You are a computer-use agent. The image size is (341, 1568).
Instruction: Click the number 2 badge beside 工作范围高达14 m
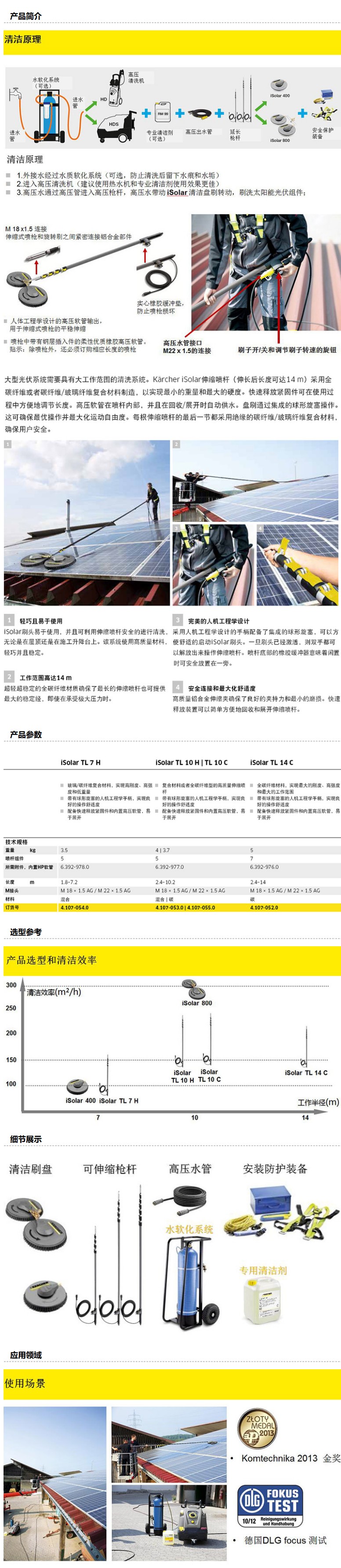click(x=8, y=676)
